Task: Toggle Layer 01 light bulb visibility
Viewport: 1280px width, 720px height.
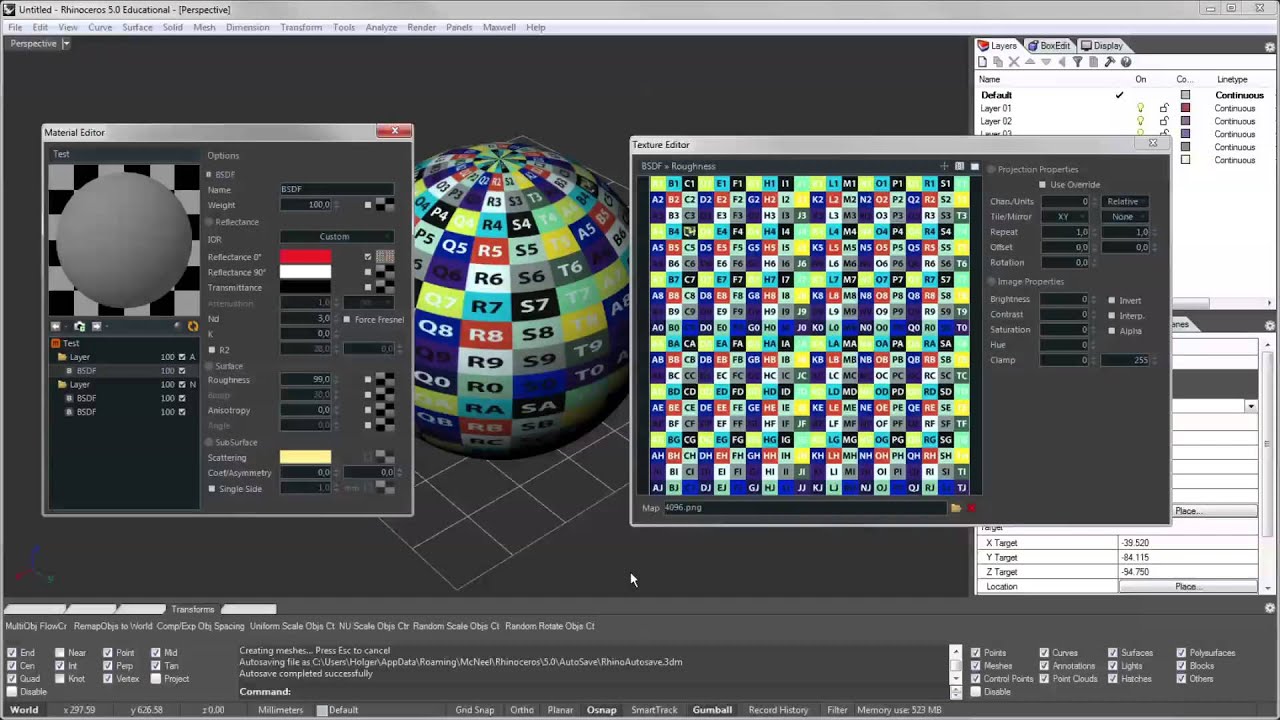Action: point(1141,108)
